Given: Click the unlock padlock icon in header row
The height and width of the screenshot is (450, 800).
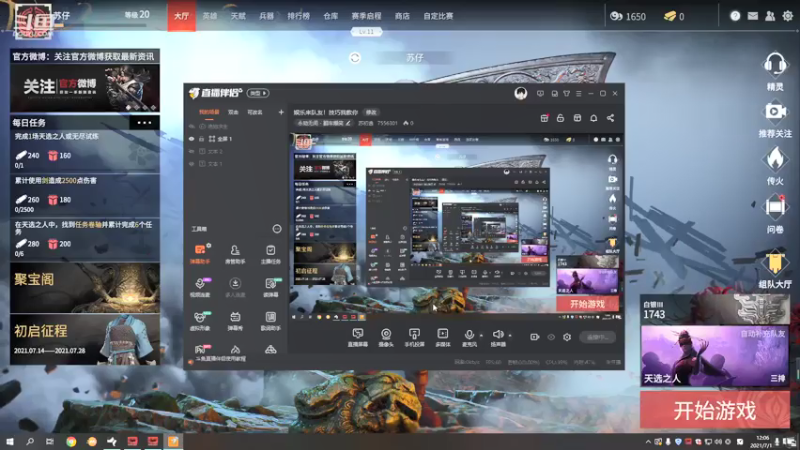Looking at the screenshot, I should click(x=560, y=118).
